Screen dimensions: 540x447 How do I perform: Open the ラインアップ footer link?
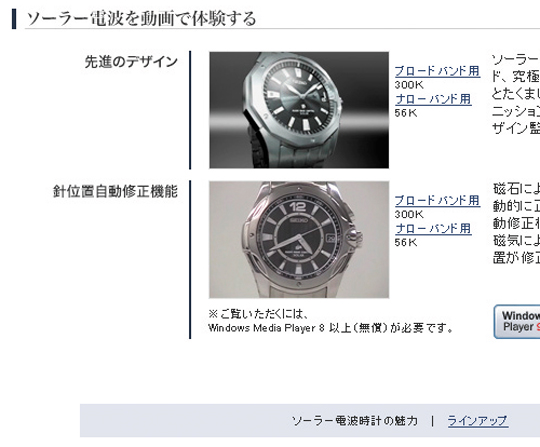pyautogui.click(x=478, y=421)
